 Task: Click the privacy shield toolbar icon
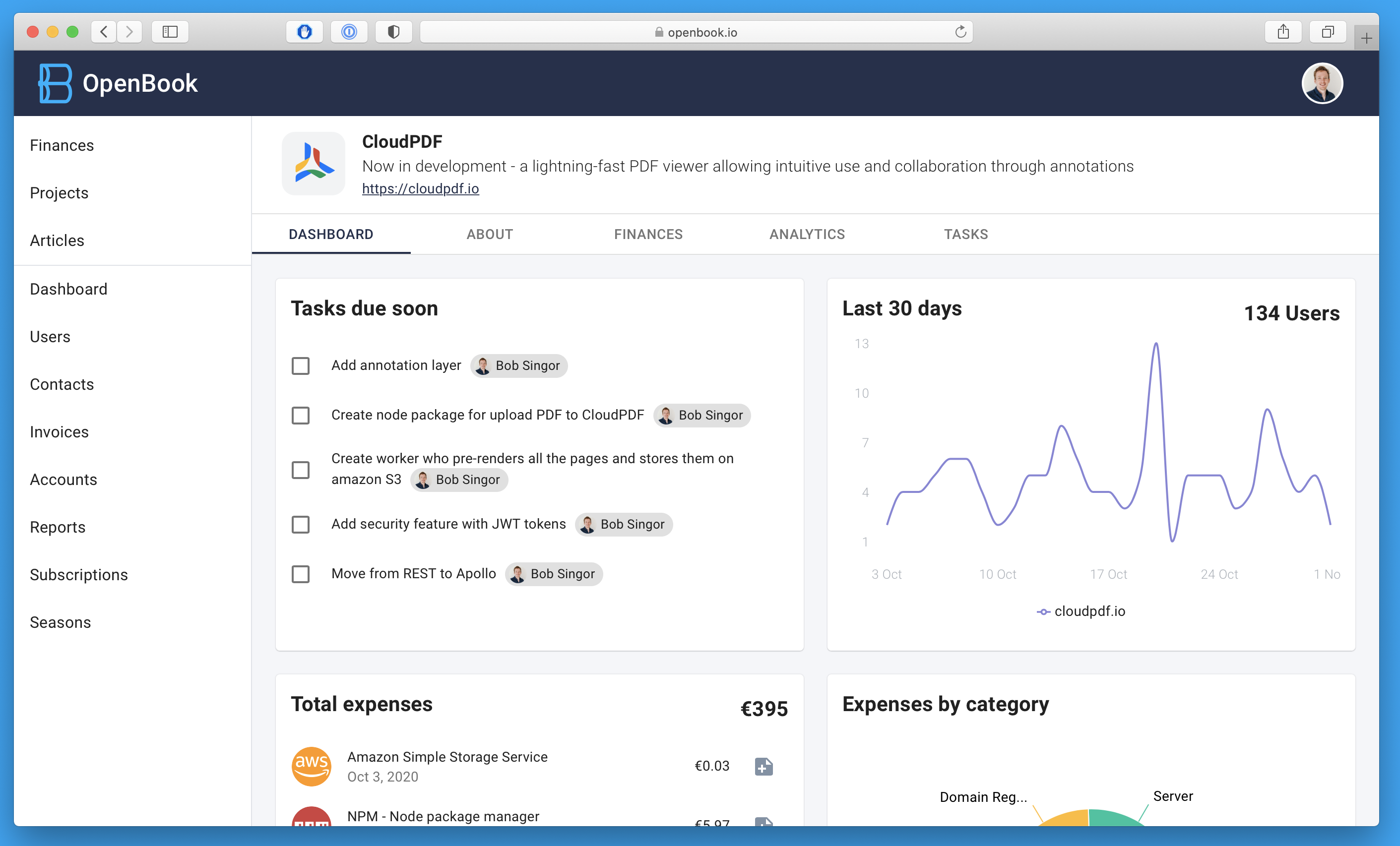tap(393, 32)
